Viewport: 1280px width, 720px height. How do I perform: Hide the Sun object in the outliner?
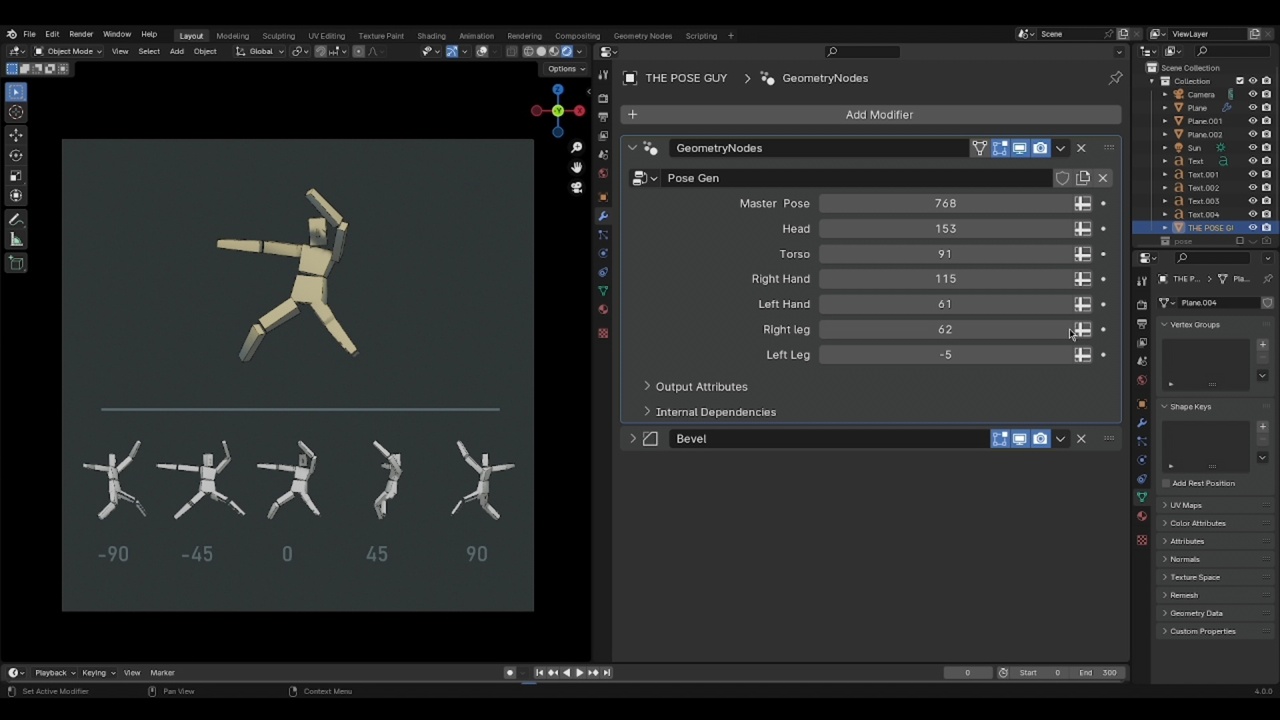pos(1253,147)
